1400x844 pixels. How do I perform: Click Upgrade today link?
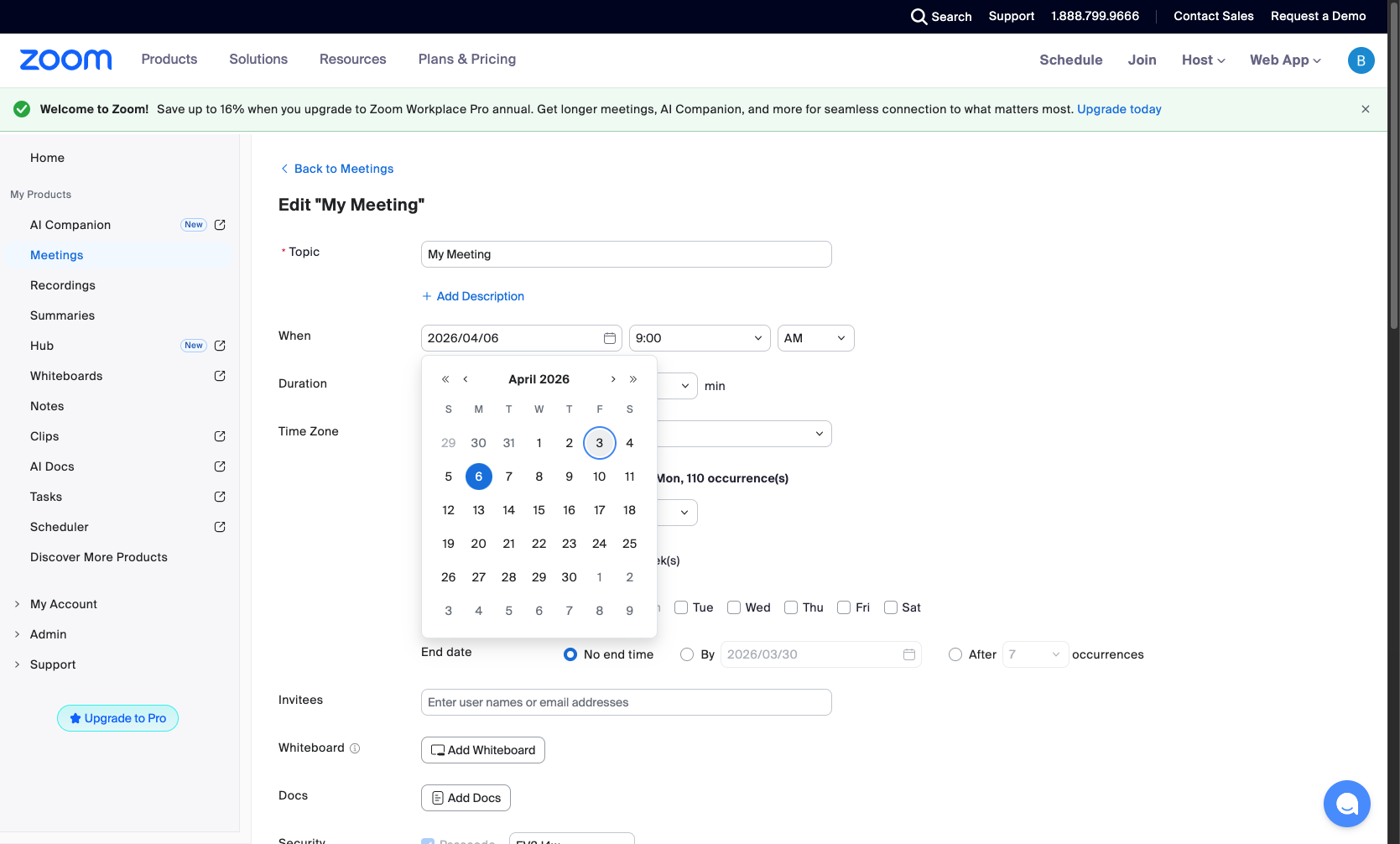coord(1119,109)
